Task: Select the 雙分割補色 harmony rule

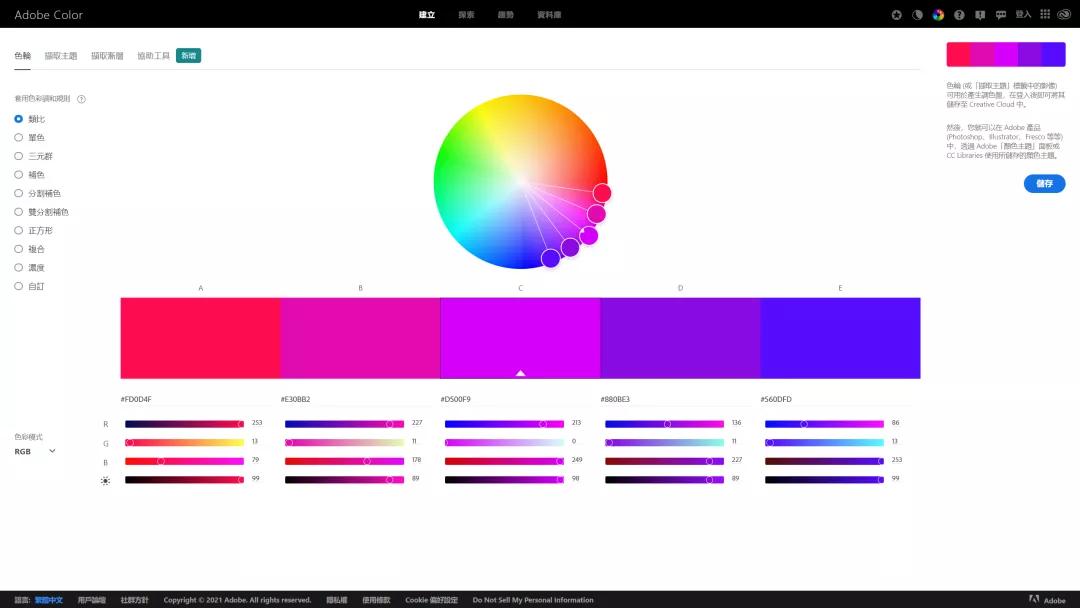Action: pyautogui.click(x=41, y=212)
